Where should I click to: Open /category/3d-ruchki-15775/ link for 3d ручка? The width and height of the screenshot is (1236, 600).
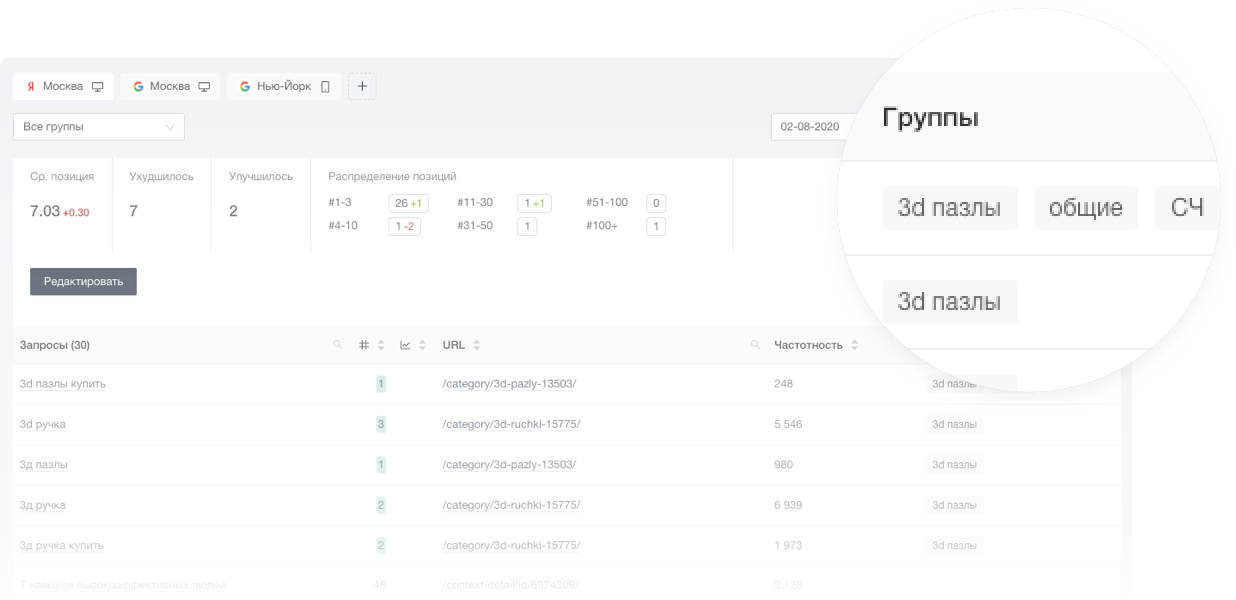[511, 424]
